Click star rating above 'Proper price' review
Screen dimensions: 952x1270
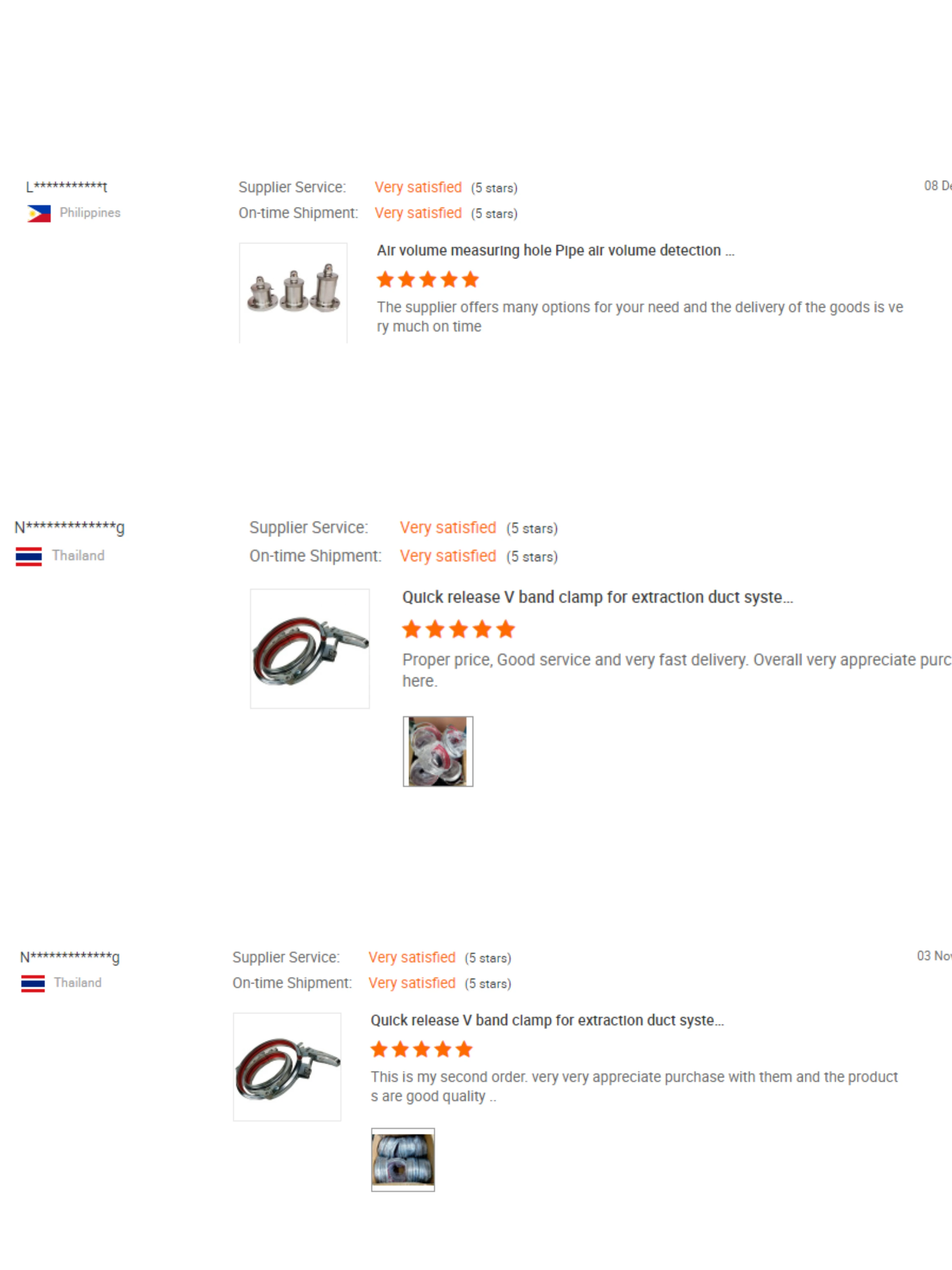(x=458, y=629)
